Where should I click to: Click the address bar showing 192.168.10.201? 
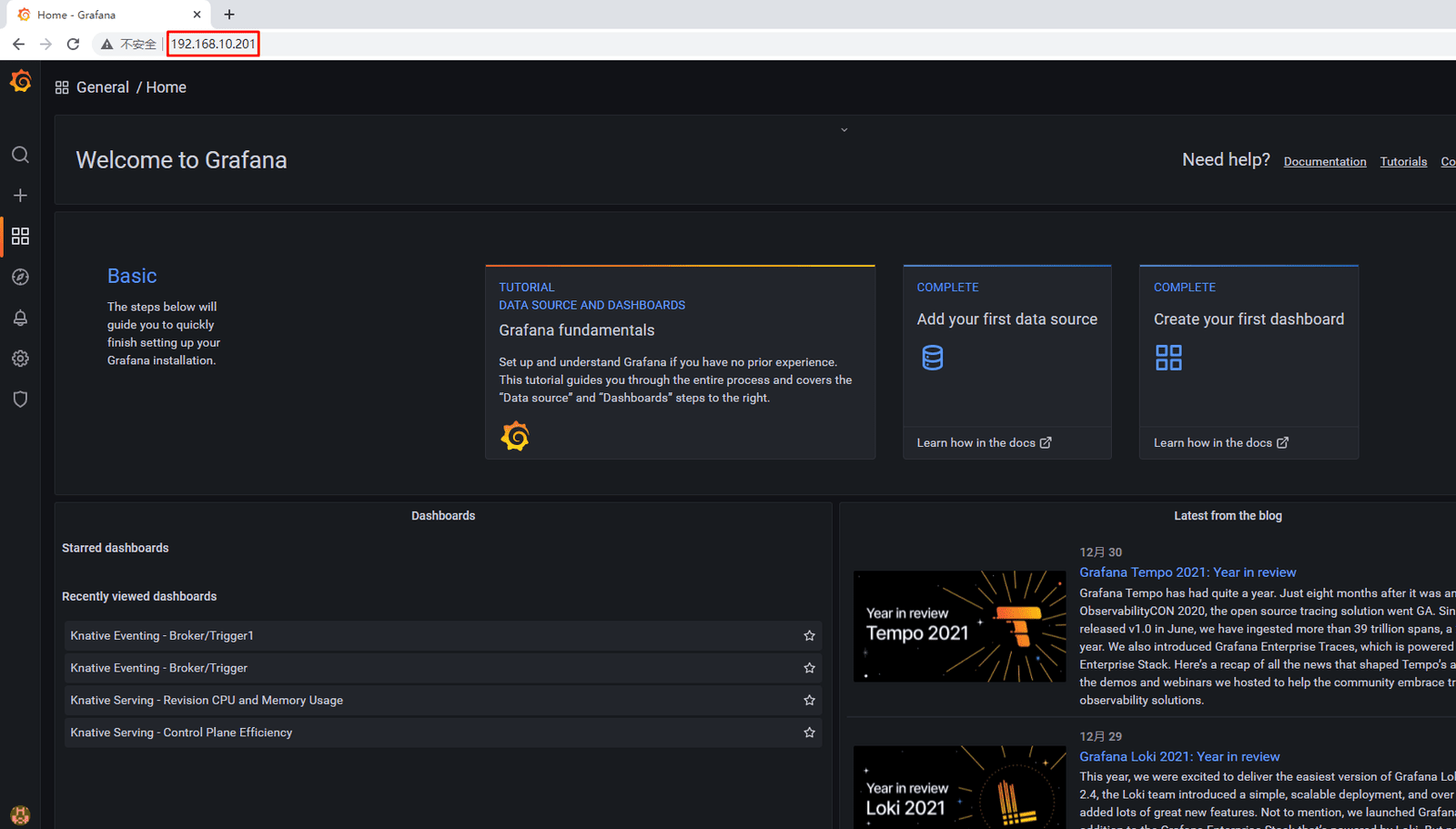pyautogui.click(x=213, y=44)
